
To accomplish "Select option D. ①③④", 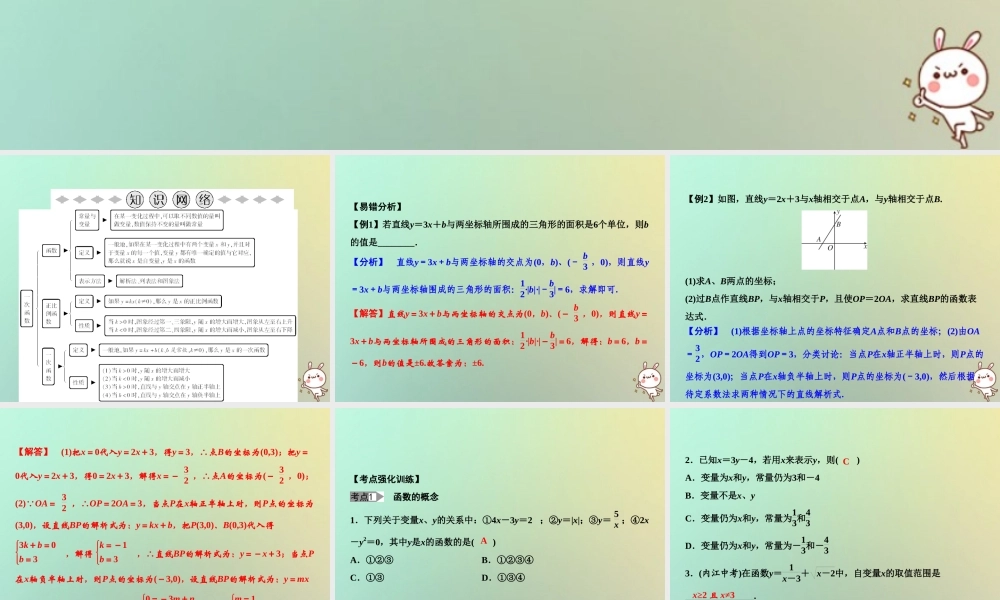I will (503, 578).
